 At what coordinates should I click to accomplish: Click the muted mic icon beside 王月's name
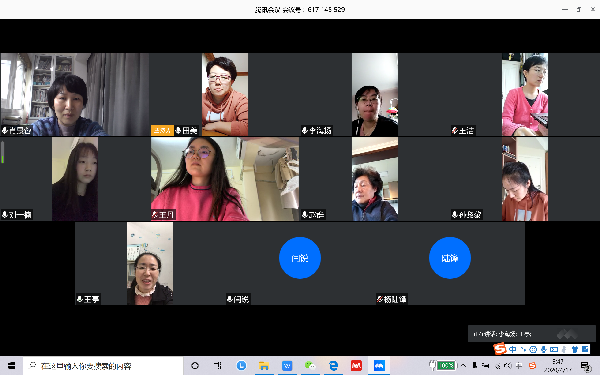click(155, 215)
